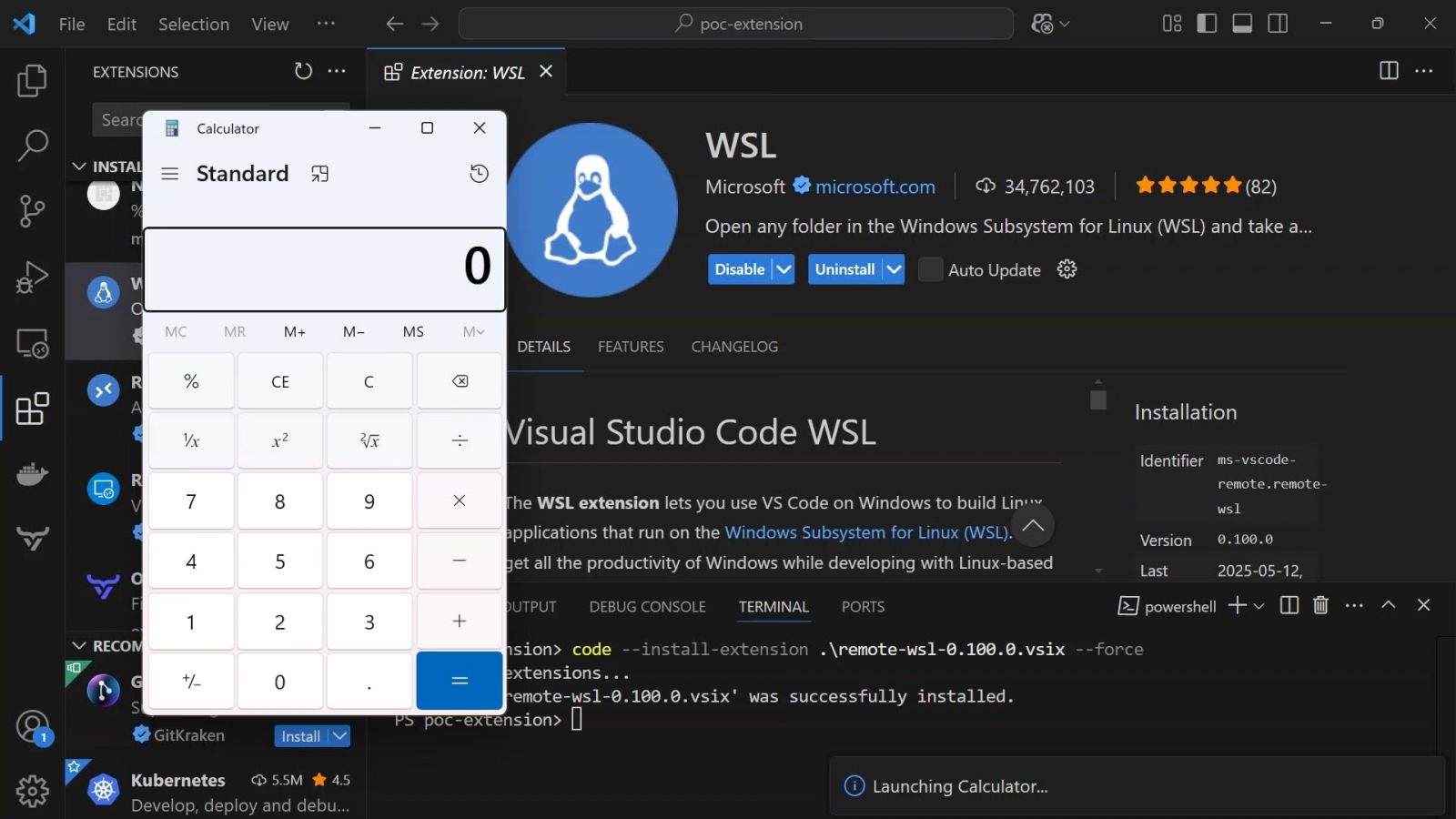Open Disable button dropdown arrow

pyautogui.click(x=784, y=269)
